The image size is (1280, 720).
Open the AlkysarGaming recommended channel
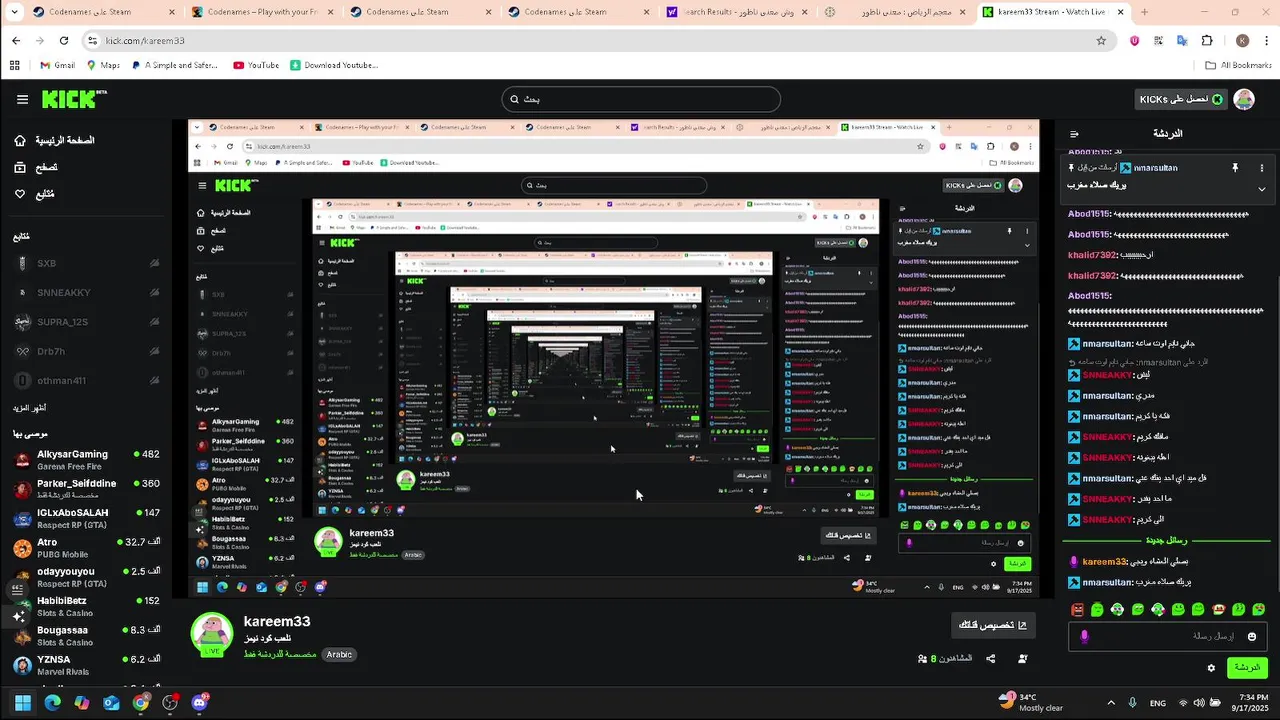click(x=85, y=460)
